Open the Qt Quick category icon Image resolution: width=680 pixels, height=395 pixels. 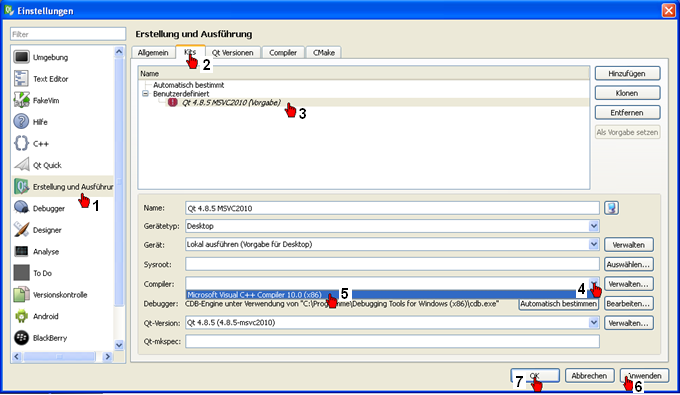pos(21,165)
